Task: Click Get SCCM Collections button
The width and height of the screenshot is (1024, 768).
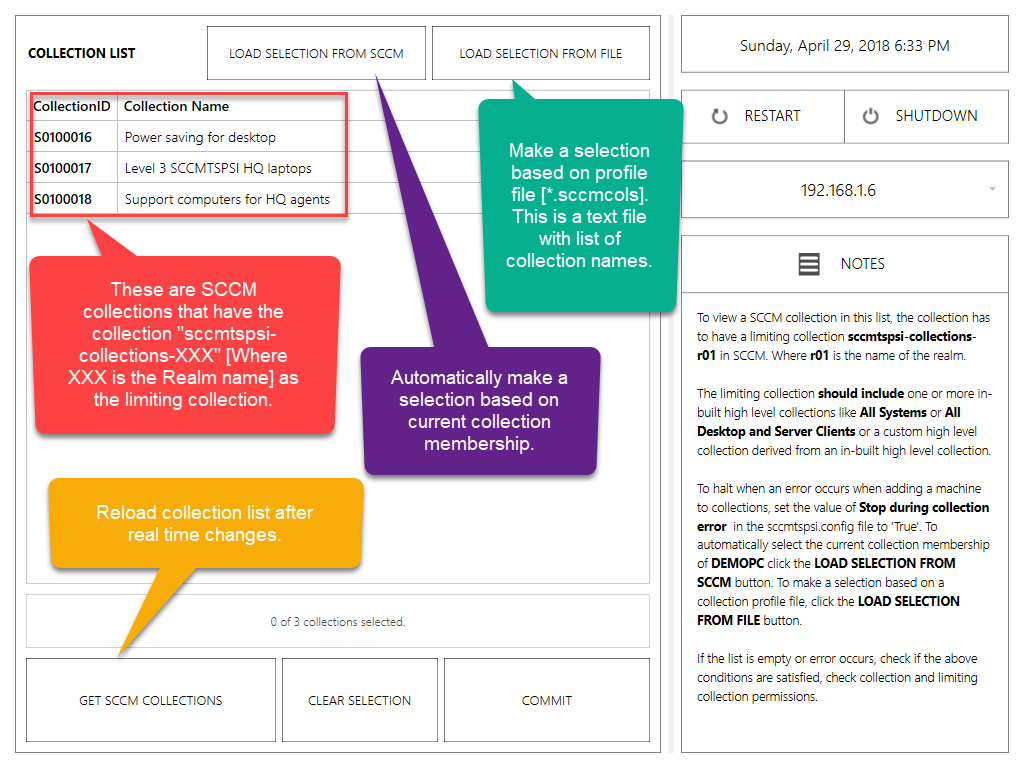Action: click(x=151, y=700)
